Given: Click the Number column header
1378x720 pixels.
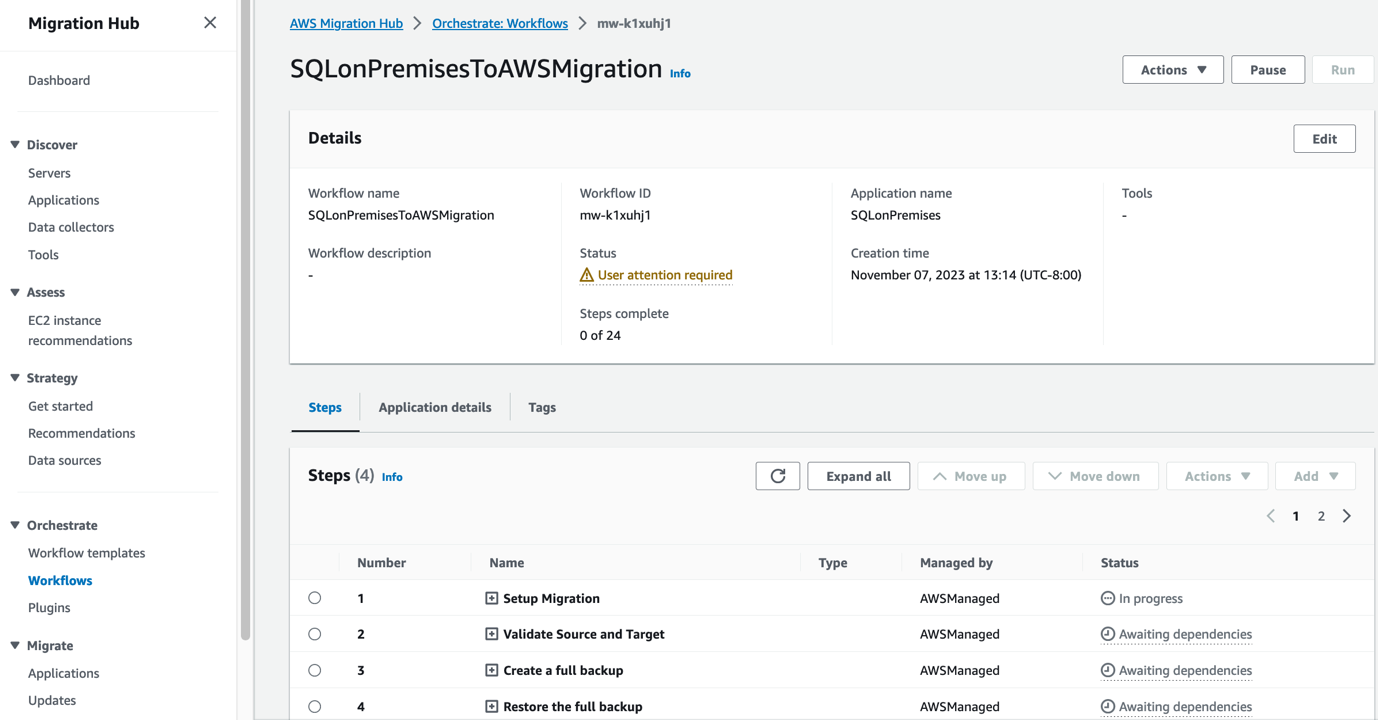Looking at the screenshot, I should (382, 563).
